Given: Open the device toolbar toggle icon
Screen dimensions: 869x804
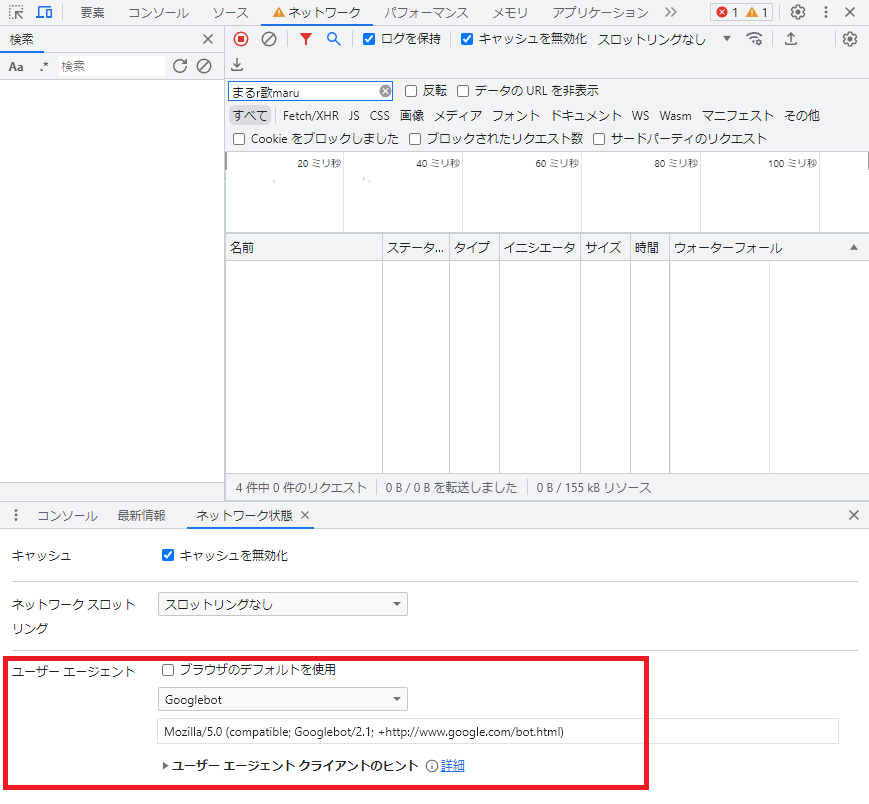Looking at the screenshot, I should (44, 13).
